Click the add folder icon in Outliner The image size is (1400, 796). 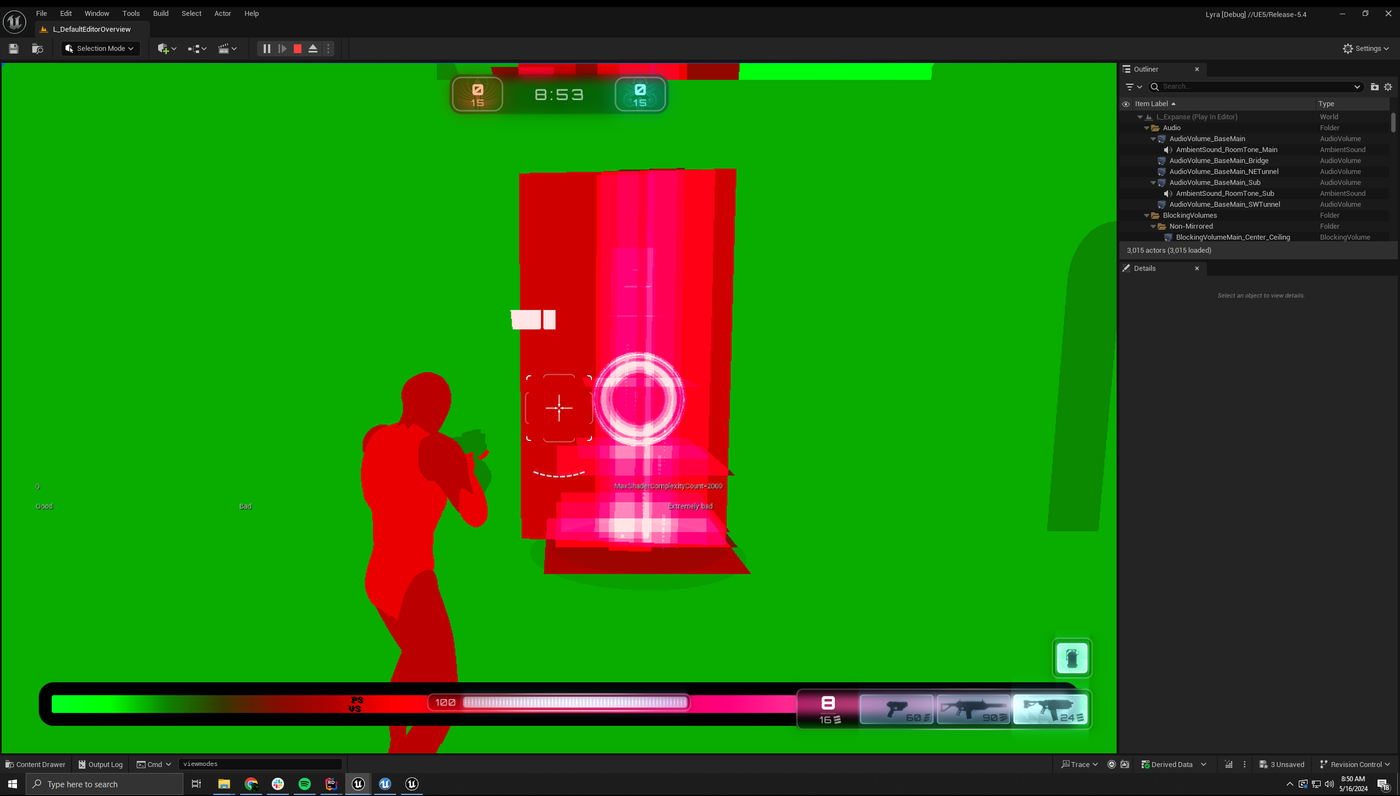(x=1374, y=87)
